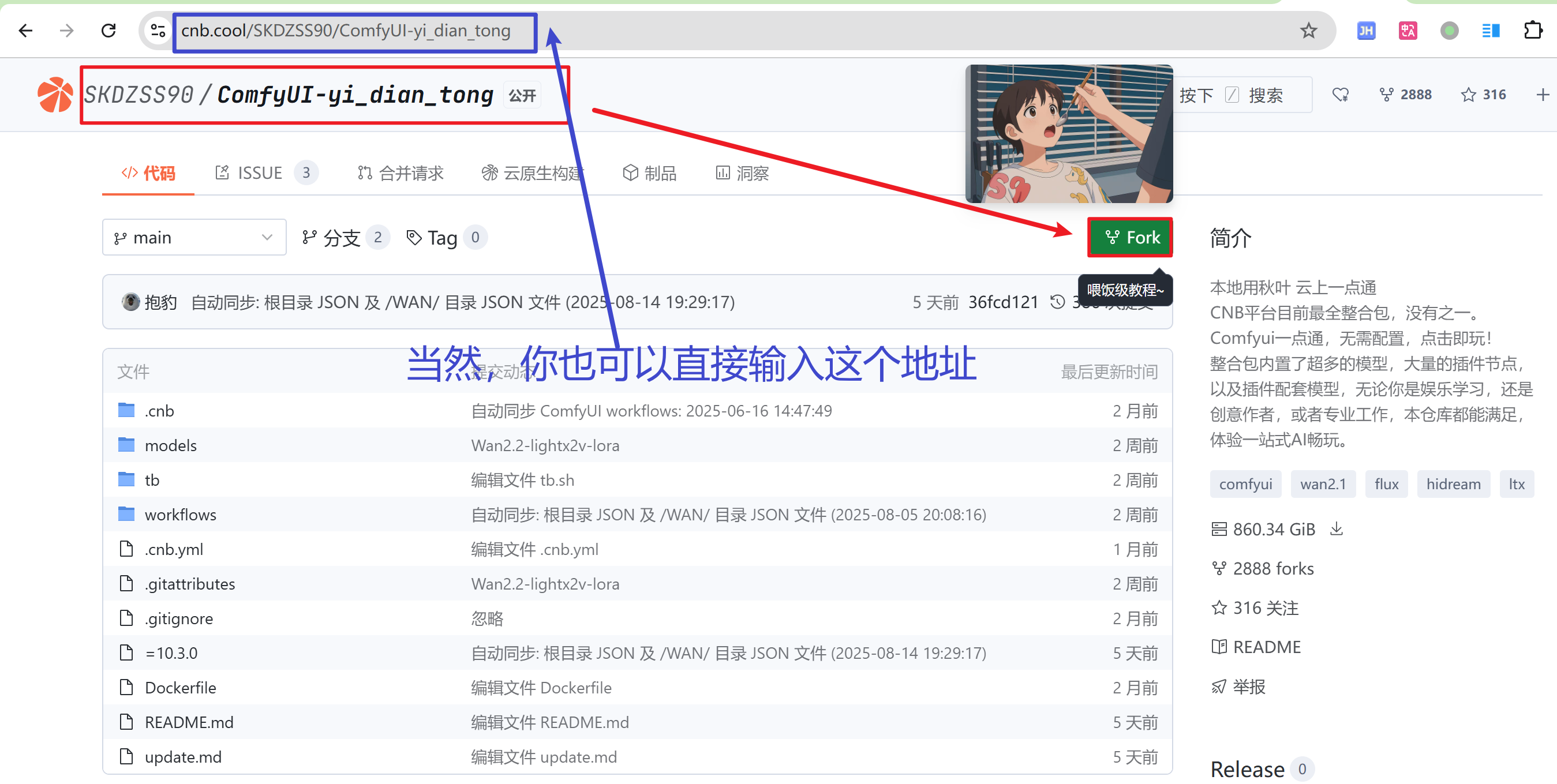1557x784 pixels.
Task: Click the bookmark star in the address bar
Action: pos(1309,30)
